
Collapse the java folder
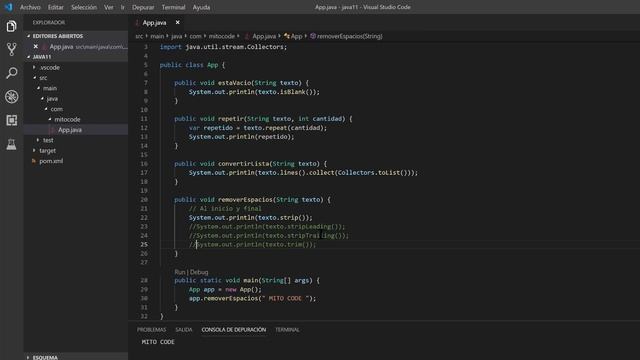[52, 98]
